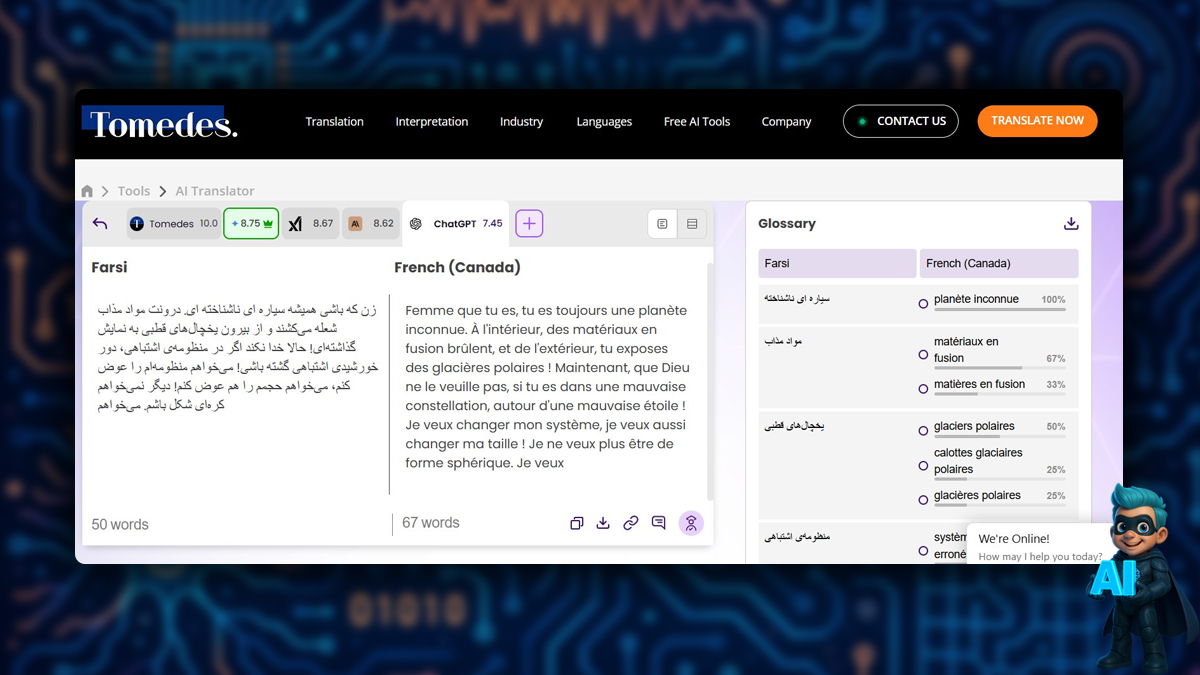This screenshot has height=675, width=1200.
Task: Select the xAI 8.67 engine tab
Action: (x=311, y=224)
